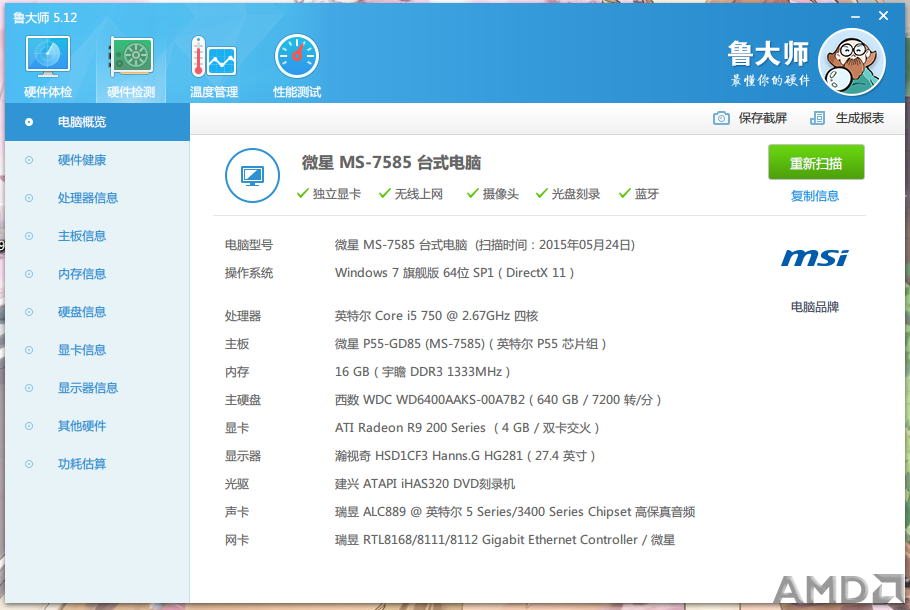Click the ATI Radeon R9 200 Series value

point(467,428)
